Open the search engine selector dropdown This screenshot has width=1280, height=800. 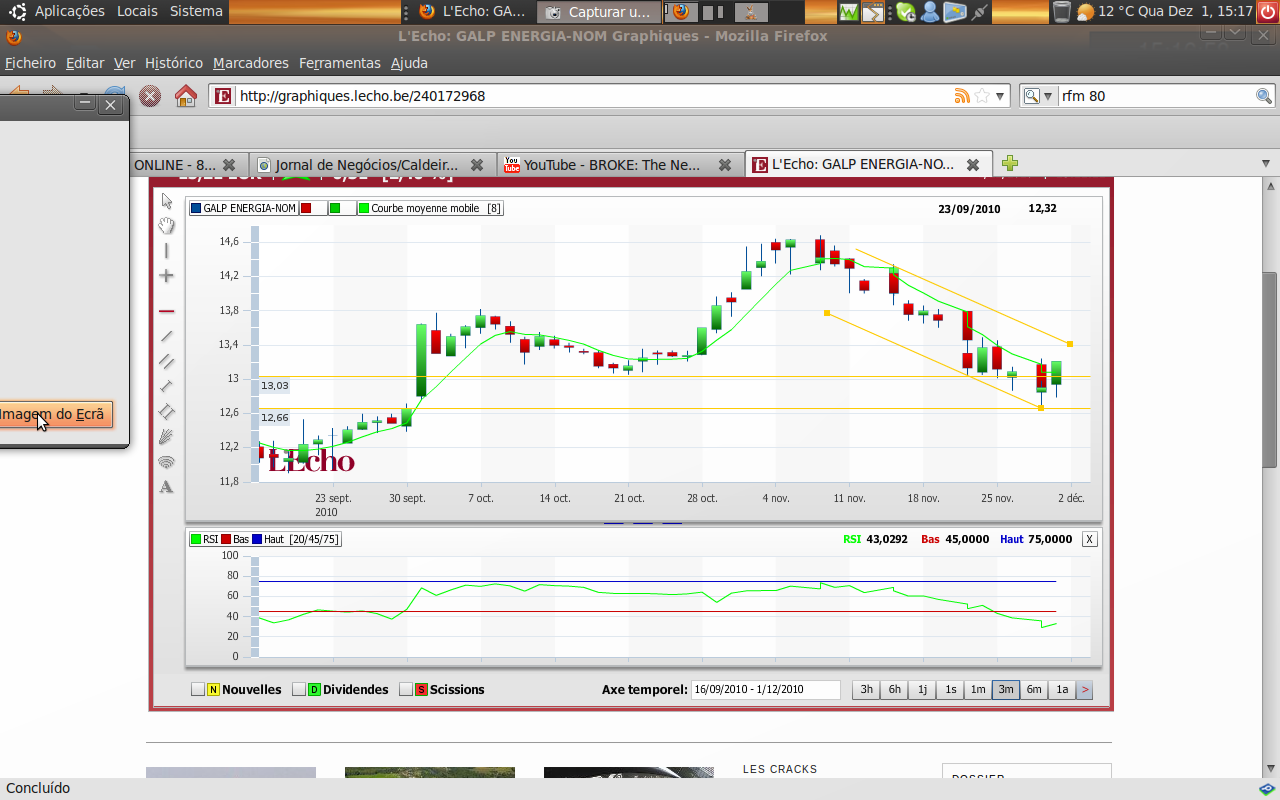click(1048, 97)
